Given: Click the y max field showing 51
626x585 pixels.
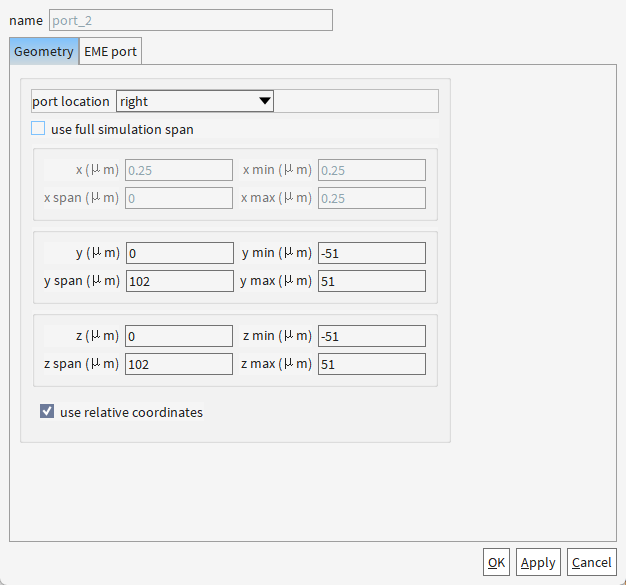Looking at the screenshot, I should (x=372, y=281).
